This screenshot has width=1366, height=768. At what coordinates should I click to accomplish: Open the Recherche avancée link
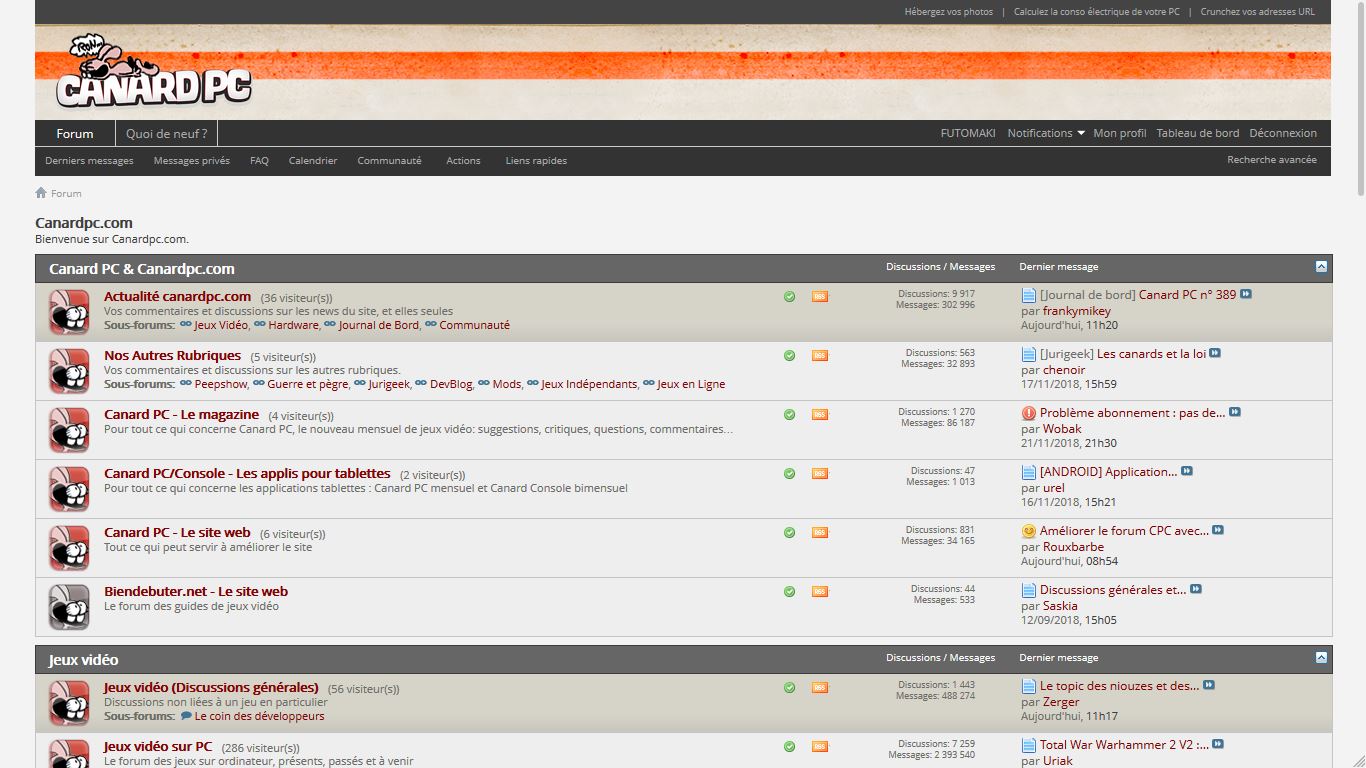1272,160
